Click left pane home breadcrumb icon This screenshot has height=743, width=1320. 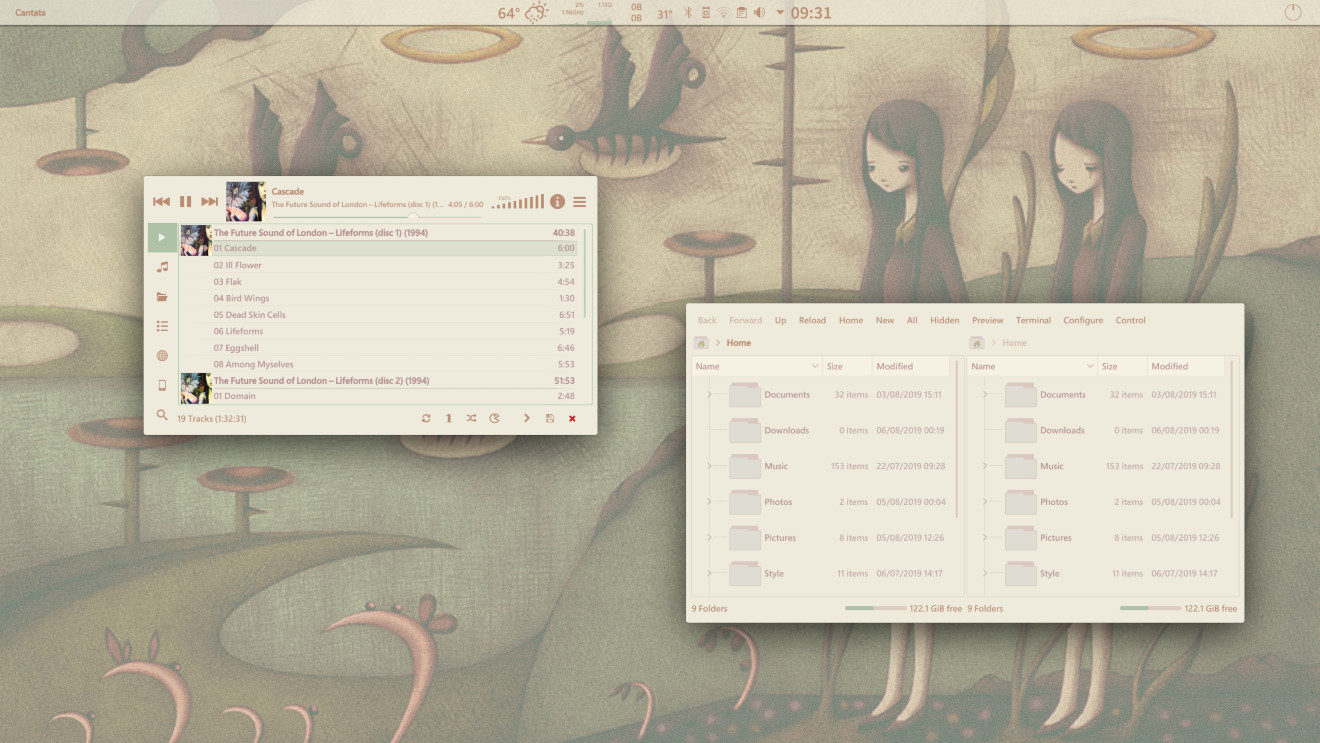pyautogui.click(x=701, y=343)
